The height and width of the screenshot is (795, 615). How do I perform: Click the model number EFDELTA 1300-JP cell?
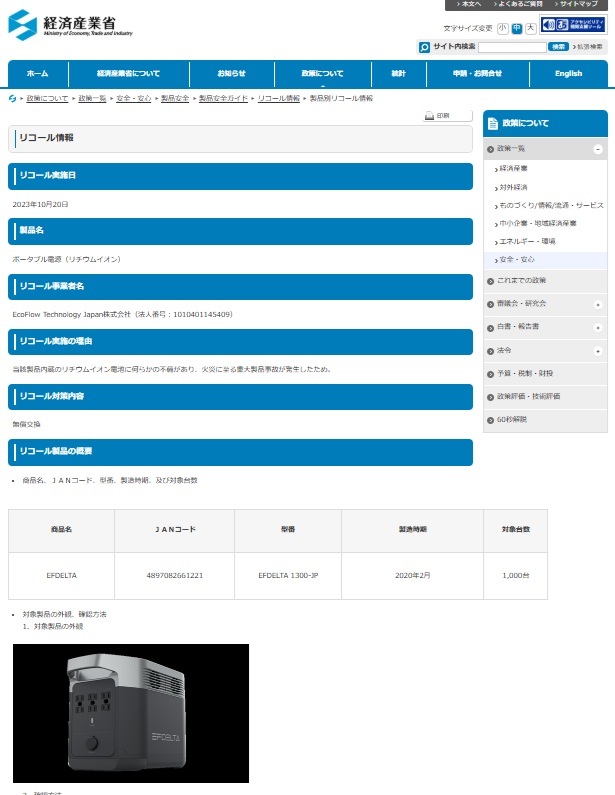[x=288, y=575]
